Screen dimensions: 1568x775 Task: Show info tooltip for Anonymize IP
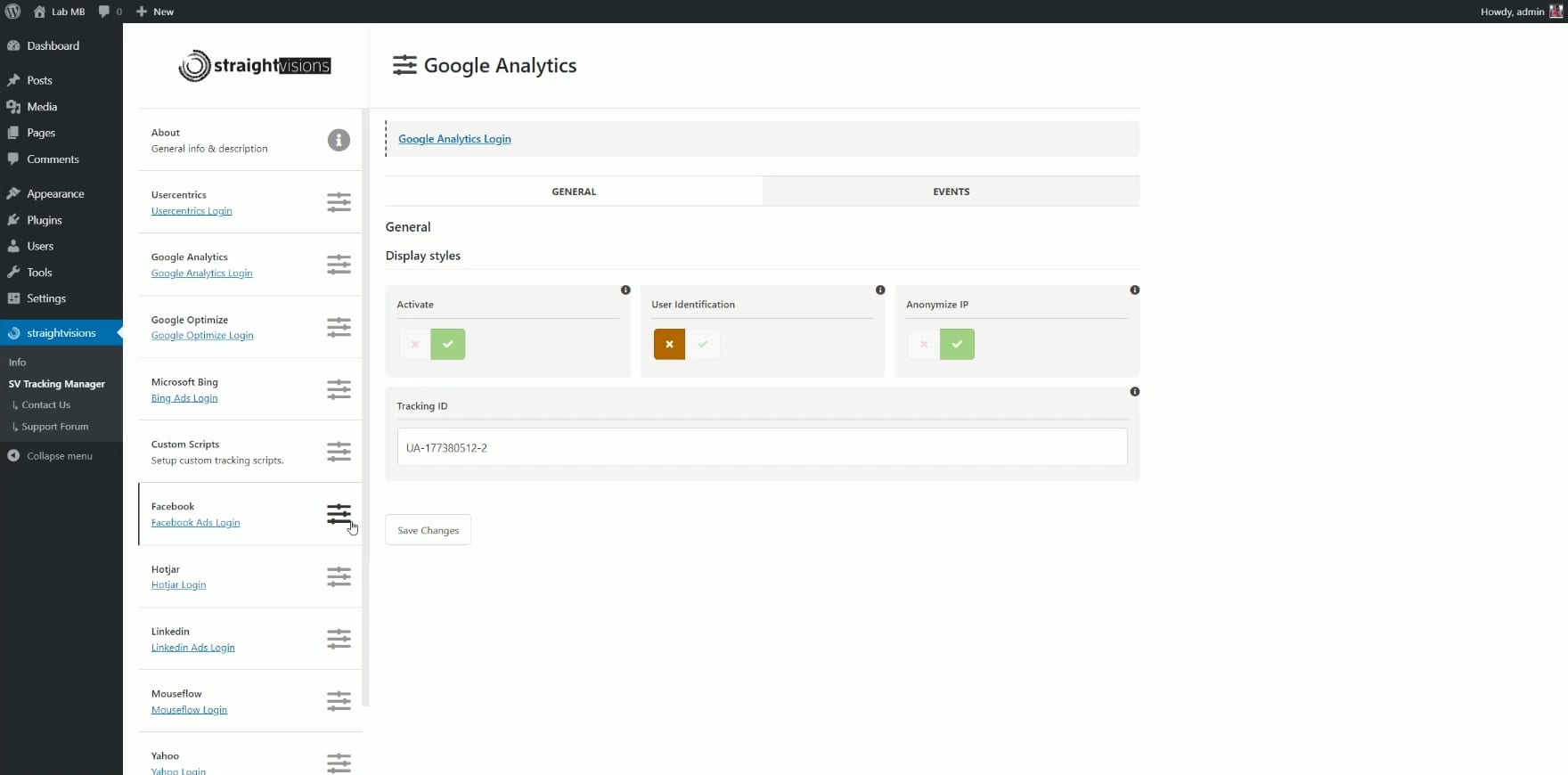click(x=1135, y=290)
